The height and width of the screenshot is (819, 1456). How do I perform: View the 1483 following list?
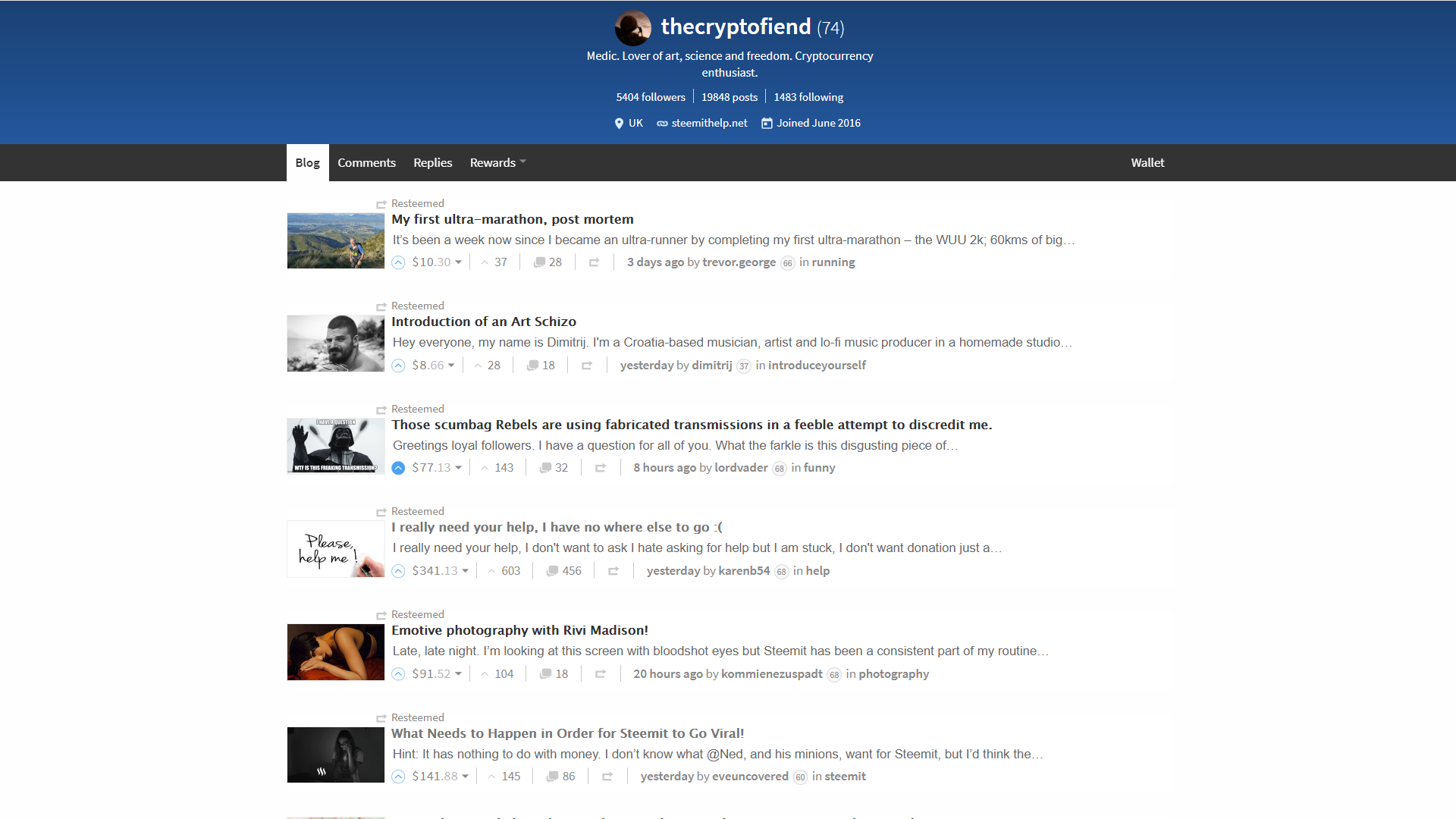pyautogui.click(x=808, y=97)
